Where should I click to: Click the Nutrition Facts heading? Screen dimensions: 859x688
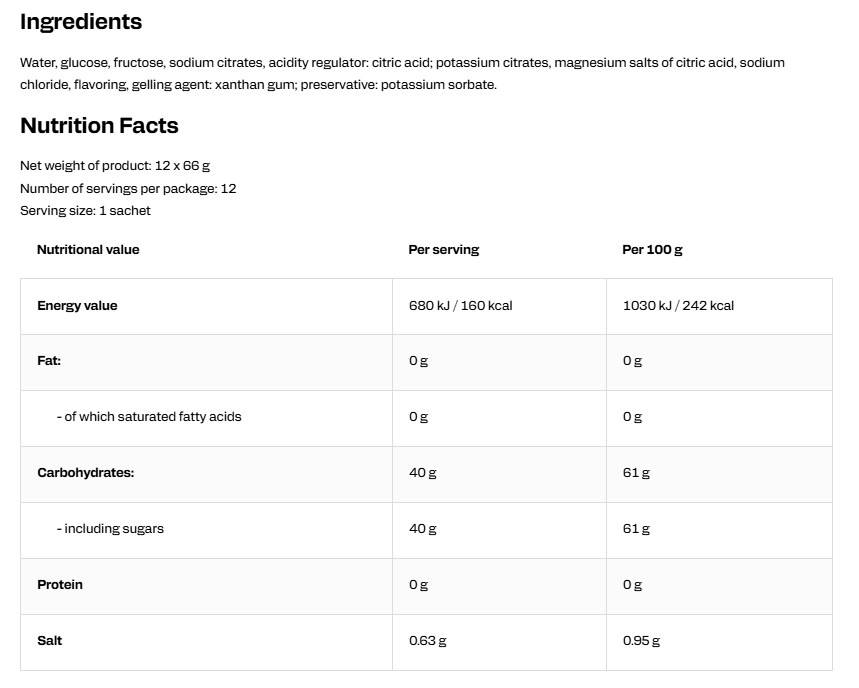pos(99,125)
